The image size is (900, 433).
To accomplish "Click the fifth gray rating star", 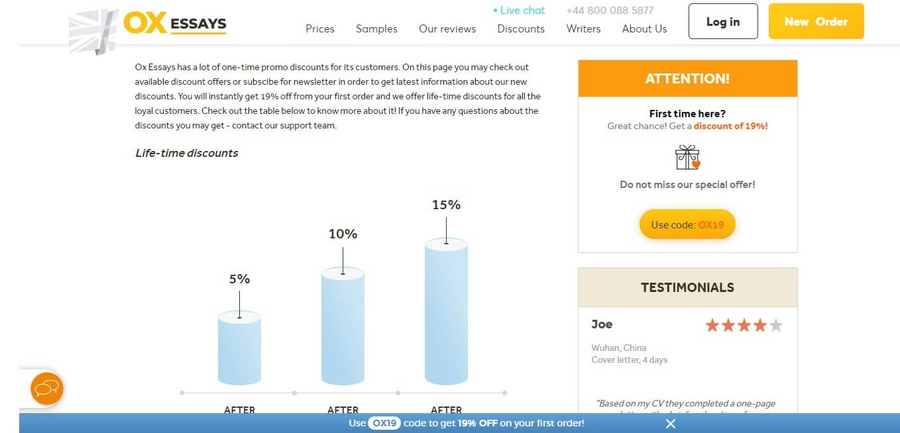I will point(776,326).
